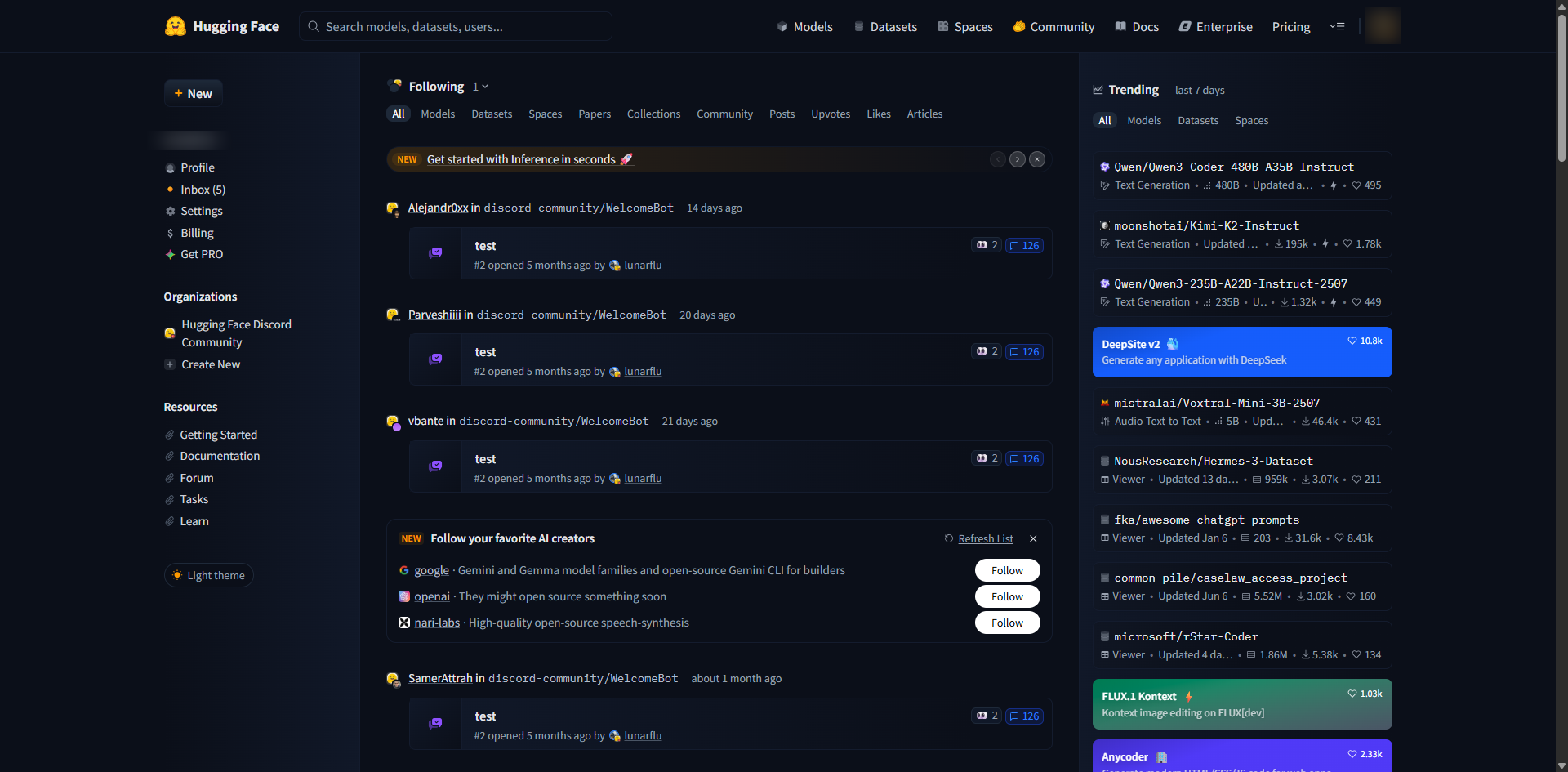Click the Refresh List link
This screenshot has width=1568, height=772.
[x=978, y=539]
